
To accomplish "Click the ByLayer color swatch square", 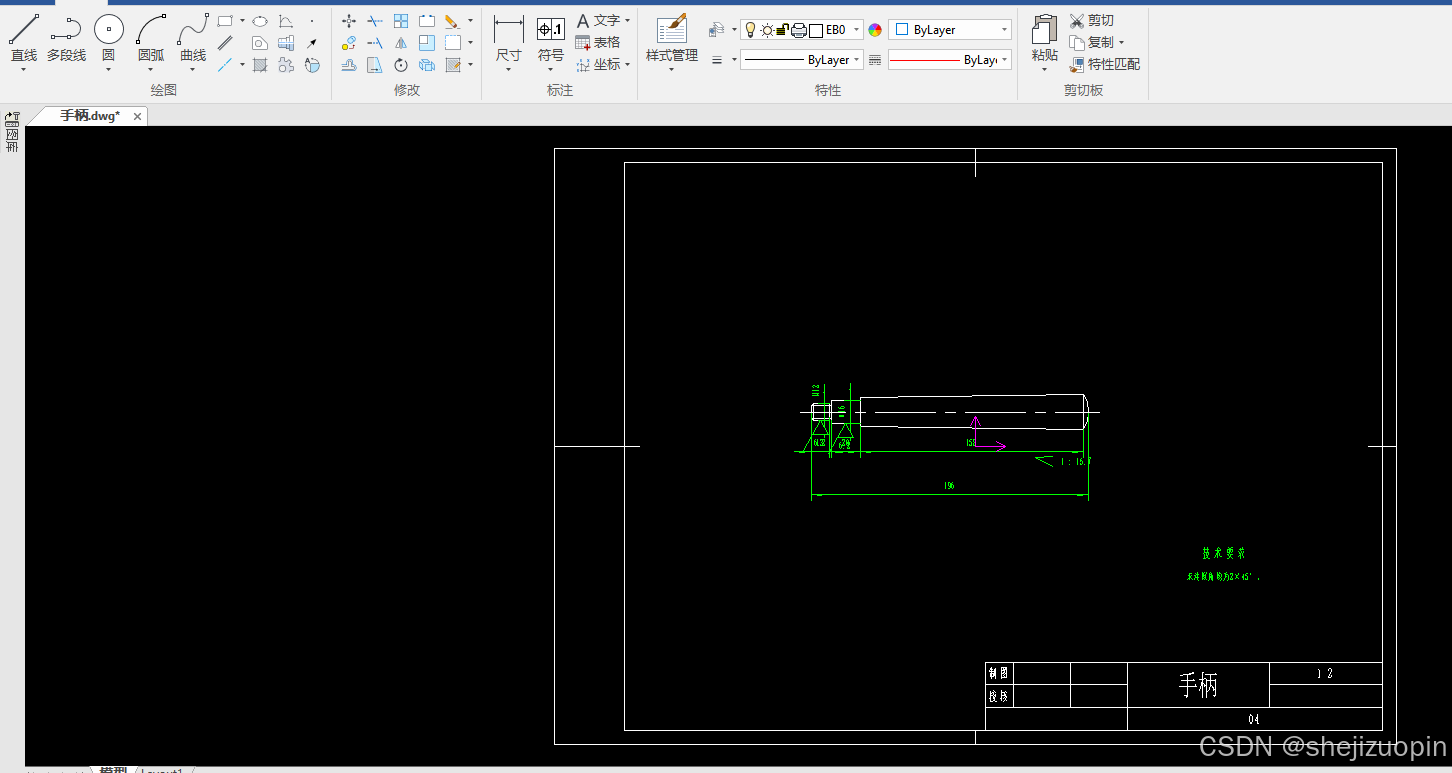I will point(902,30).
